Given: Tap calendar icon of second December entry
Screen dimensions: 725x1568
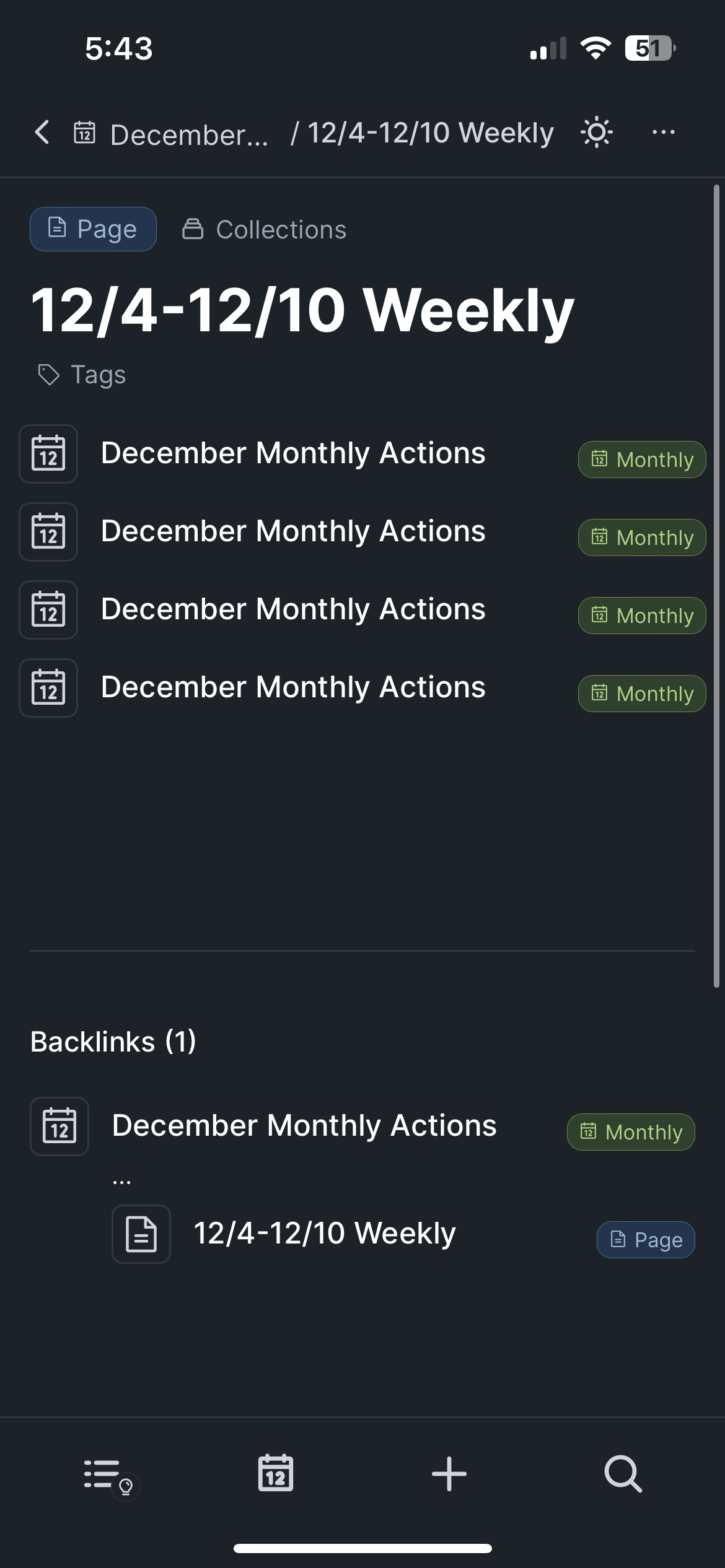Looking at the screenshot, I should [48, 532].
